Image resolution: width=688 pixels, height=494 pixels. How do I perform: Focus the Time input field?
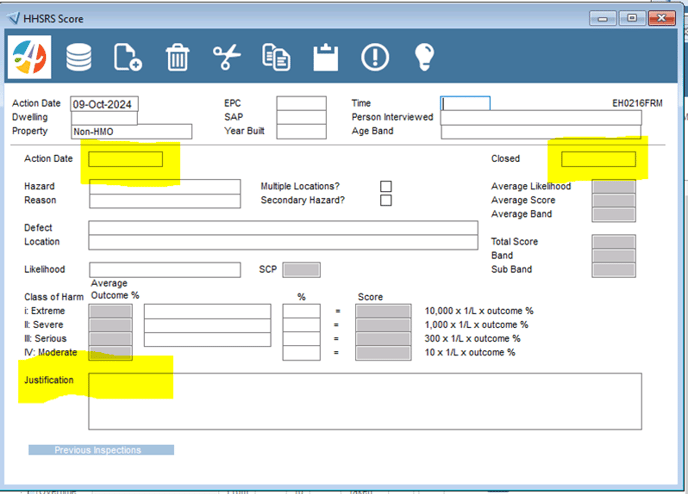465,104
